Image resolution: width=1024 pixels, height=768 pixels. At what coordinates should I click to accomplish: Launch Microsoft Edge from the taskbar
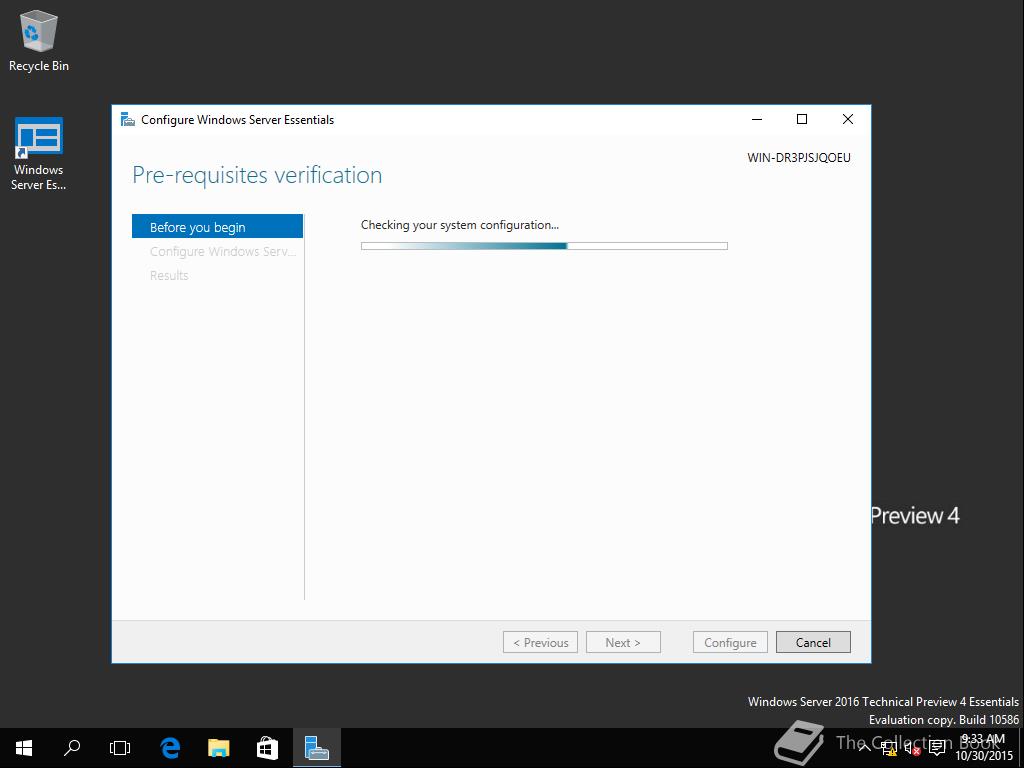point(170,748)
